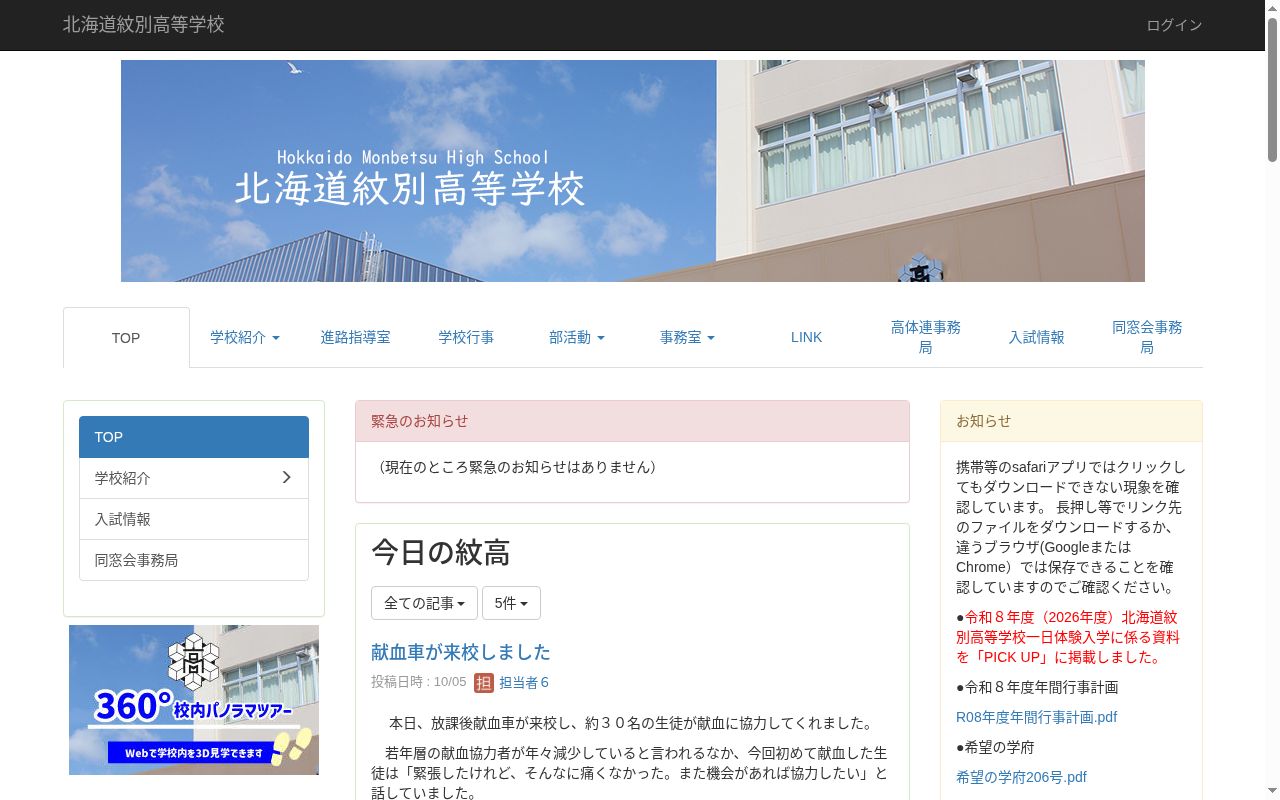Click chevron arrow beside 学校紹介 in sidebar
Image resolution: width=1280 pixels, height=800 pixels.
click(286, 478)
